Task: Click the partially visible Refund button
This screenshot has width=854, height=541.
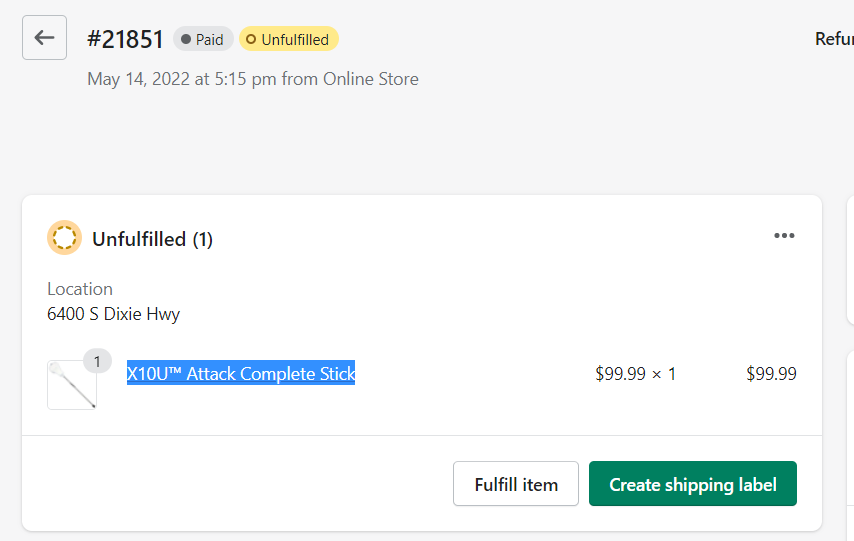Action: tap(834, 39)
